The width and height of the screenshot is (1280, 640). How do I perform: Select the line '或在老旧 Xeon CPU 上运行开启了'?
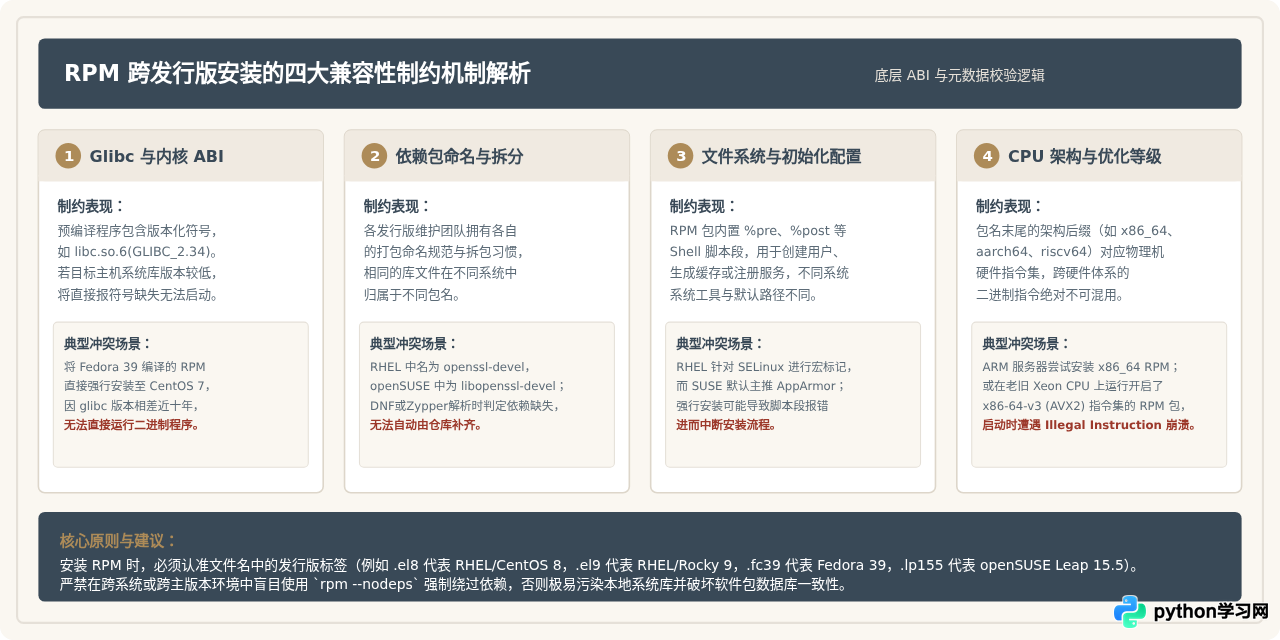coord(1073,385)
